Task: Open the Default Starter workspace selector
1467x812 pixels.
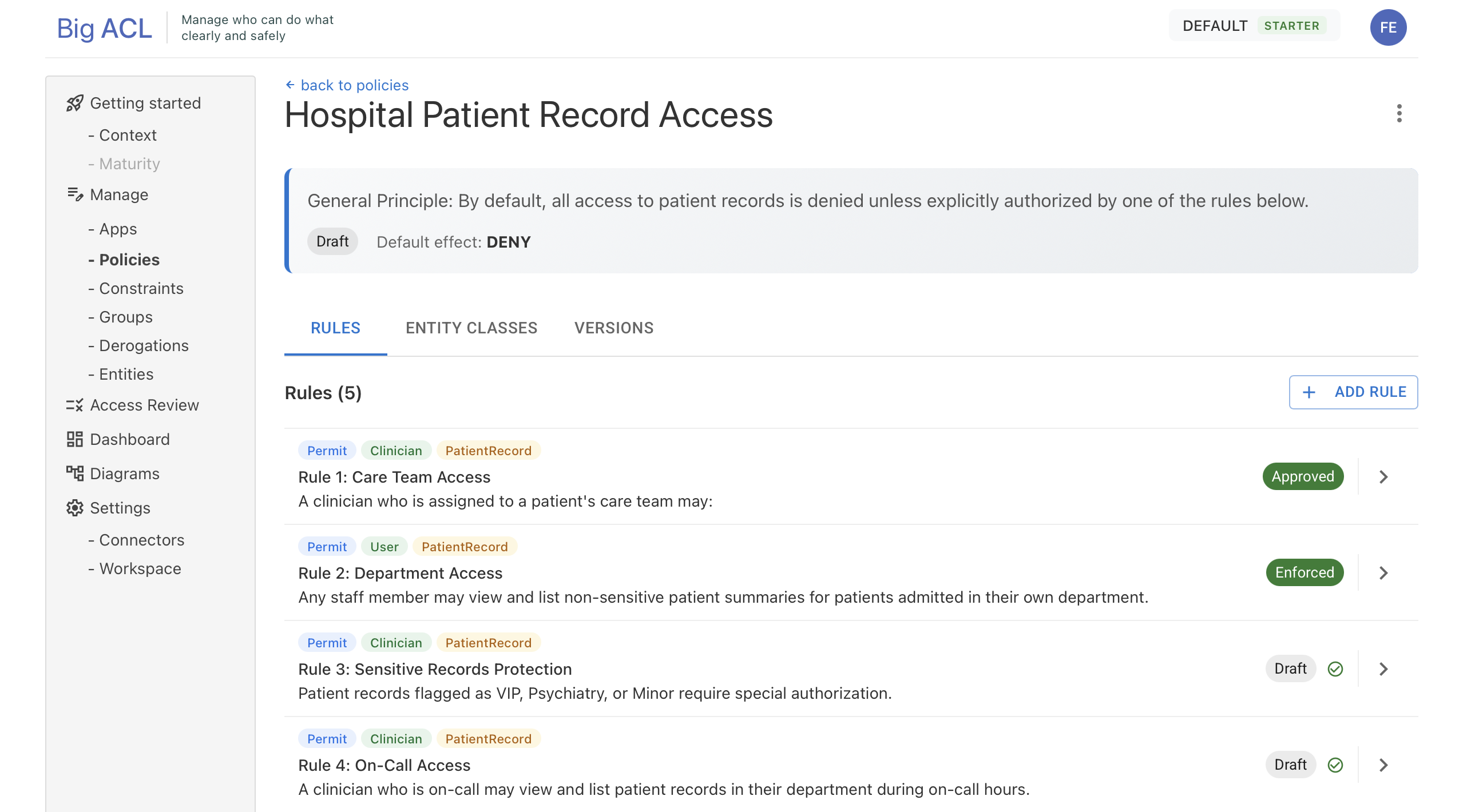Action: pos(1253,26)
